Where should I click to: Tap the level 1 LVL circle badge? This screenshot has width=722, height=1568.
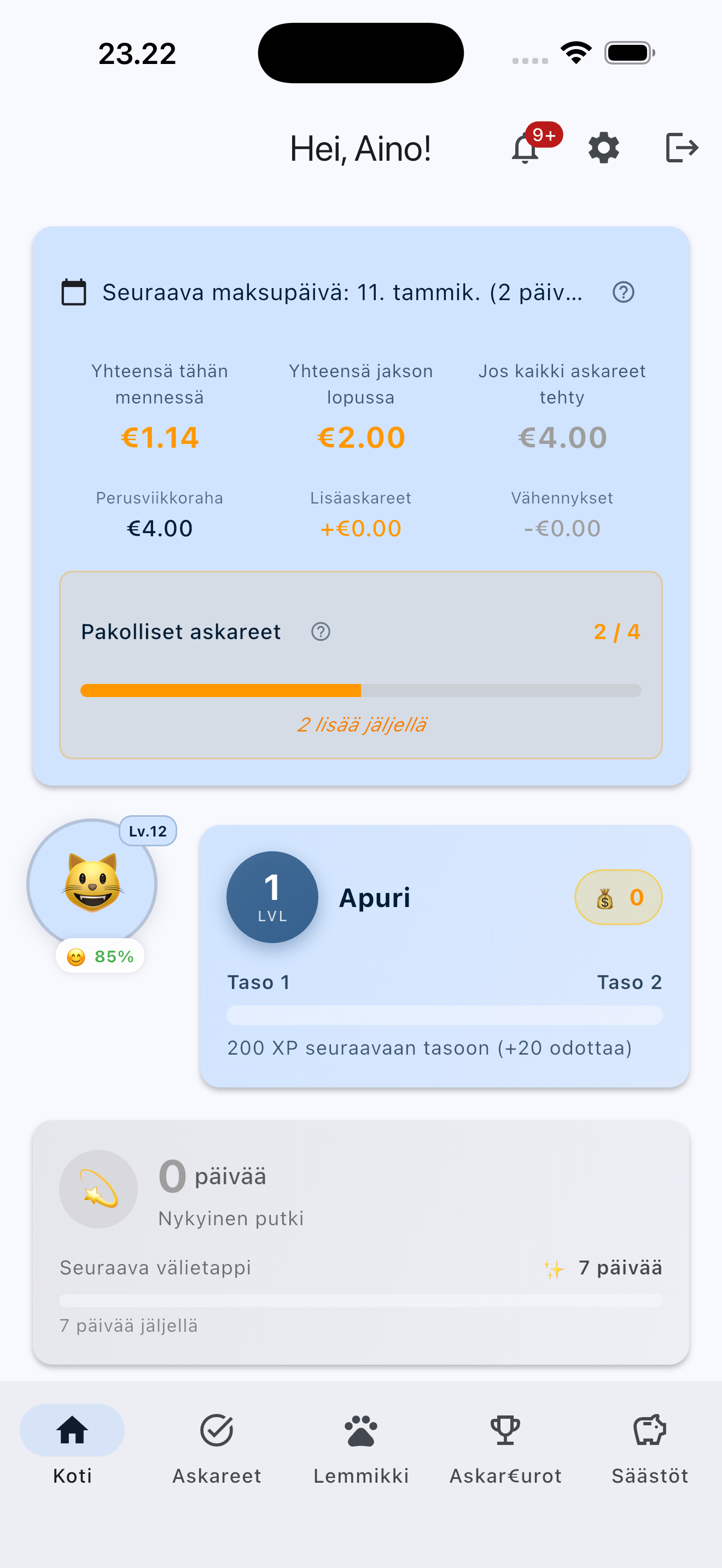272,897
